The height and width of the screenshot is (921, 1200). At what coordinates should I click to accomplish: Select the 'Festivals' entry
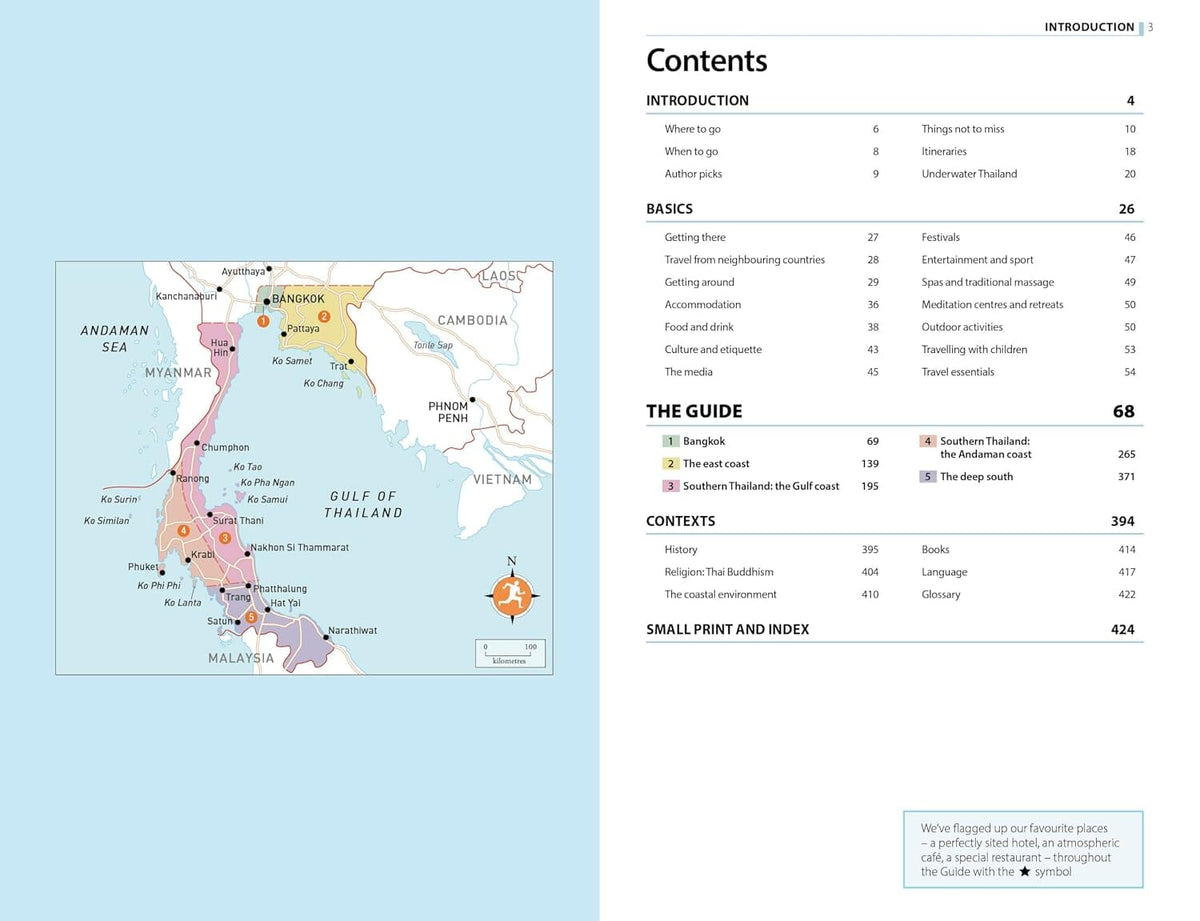click(x=941, y=238)
